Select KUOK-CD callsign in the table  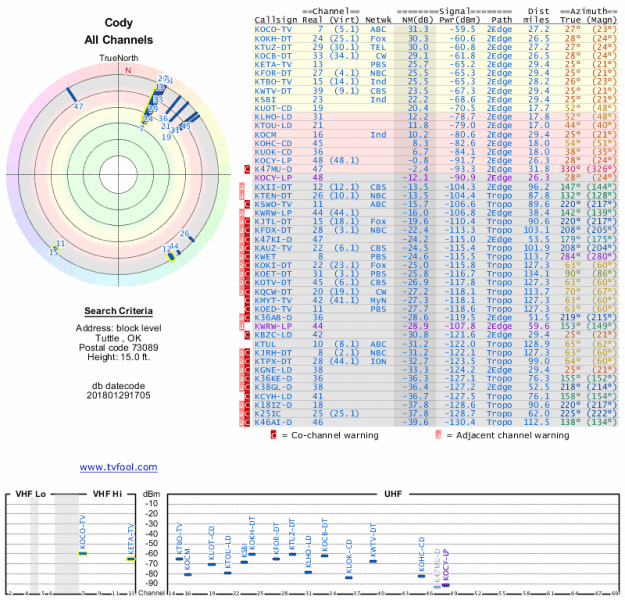[x=273, y=152]
